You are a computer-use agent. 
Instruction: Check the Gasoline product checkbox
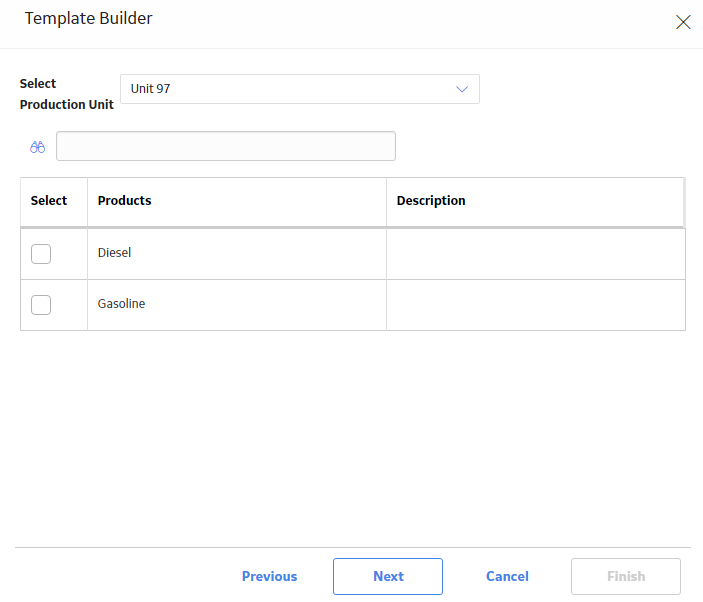pyautogui.click(x=41, y=305)
